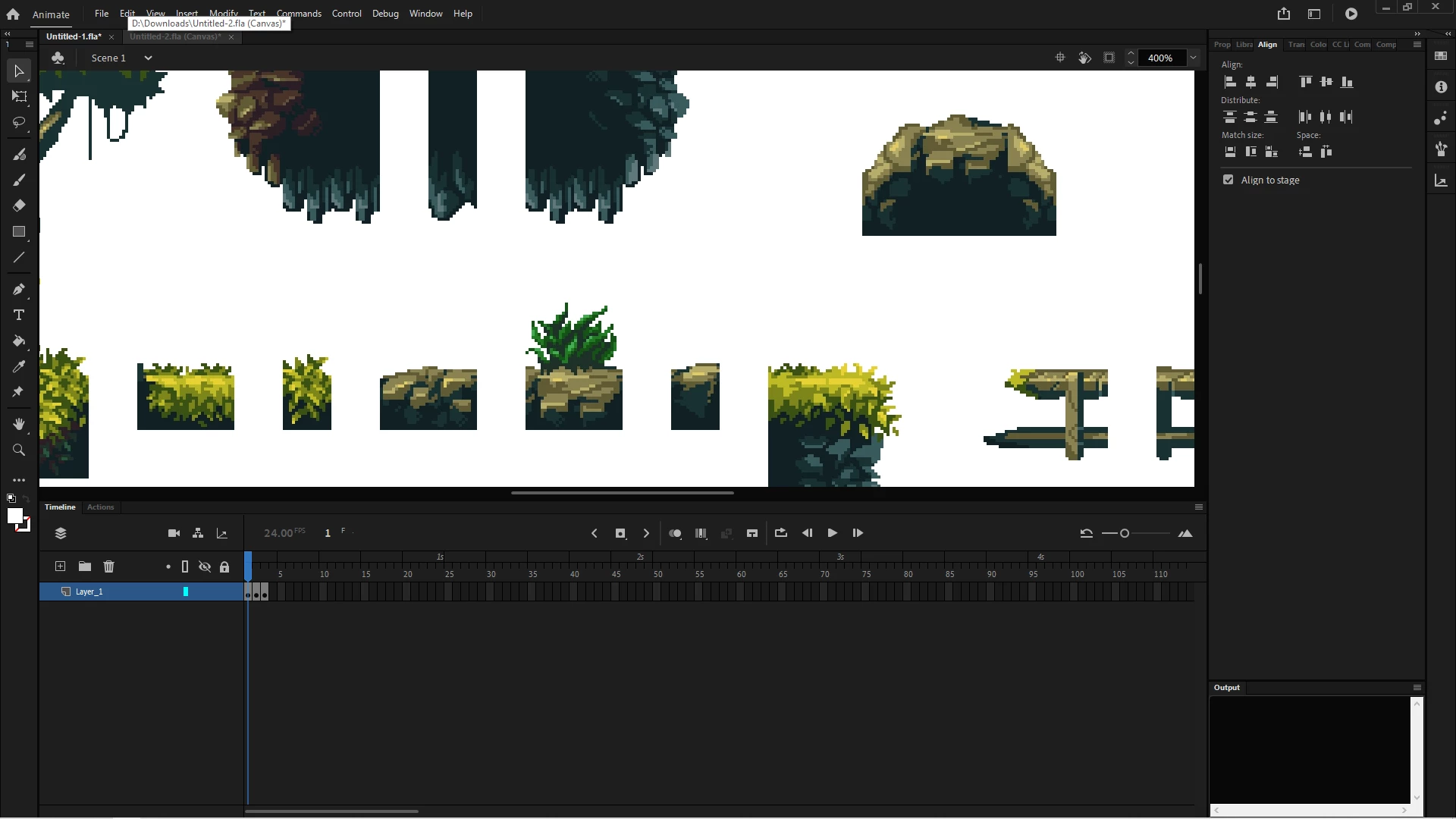
Task: Select the Paint Bucket tool
Action: 19,341
